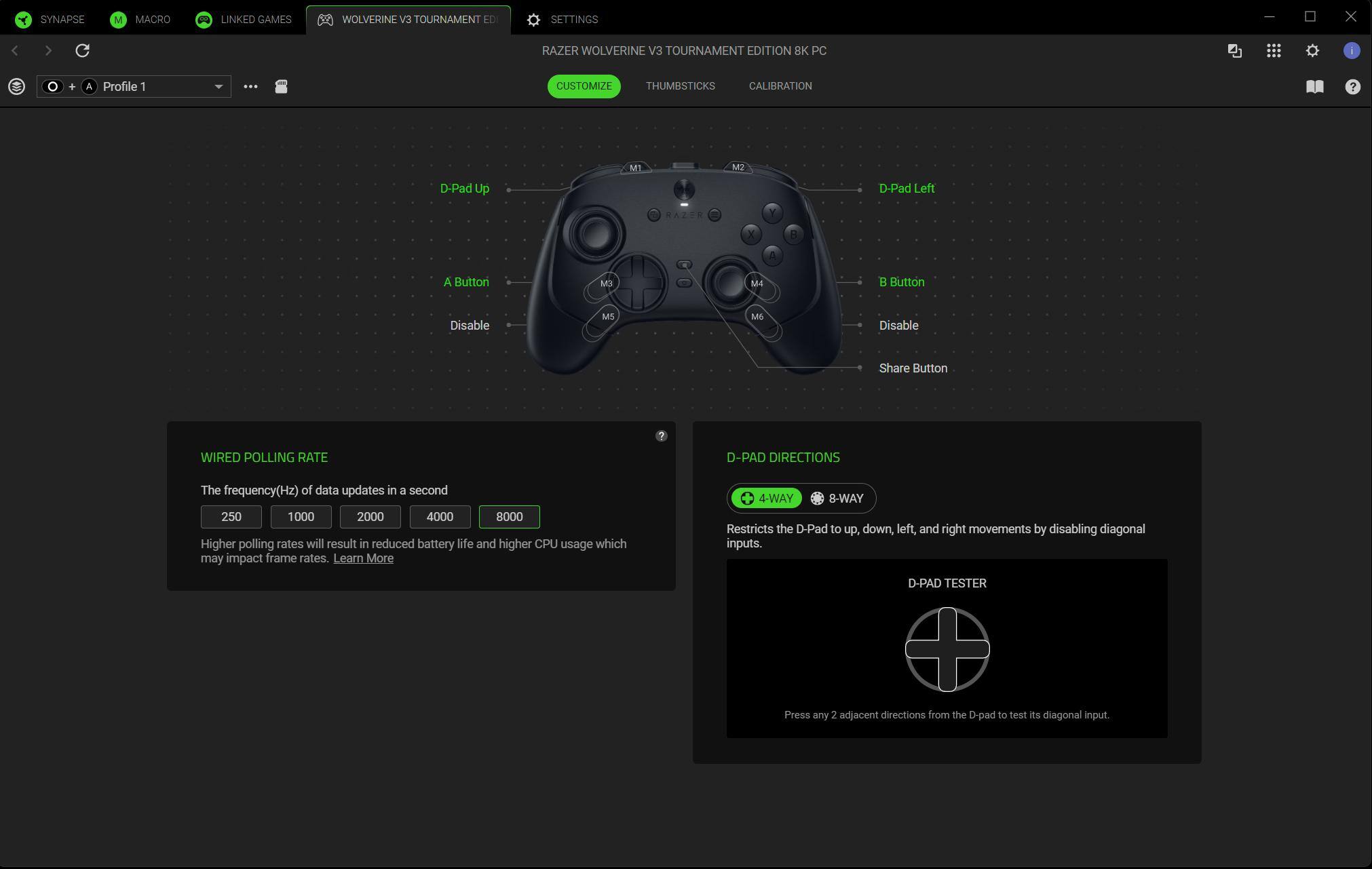Click the polling rate help tooltip icon

tap(661, 436)
